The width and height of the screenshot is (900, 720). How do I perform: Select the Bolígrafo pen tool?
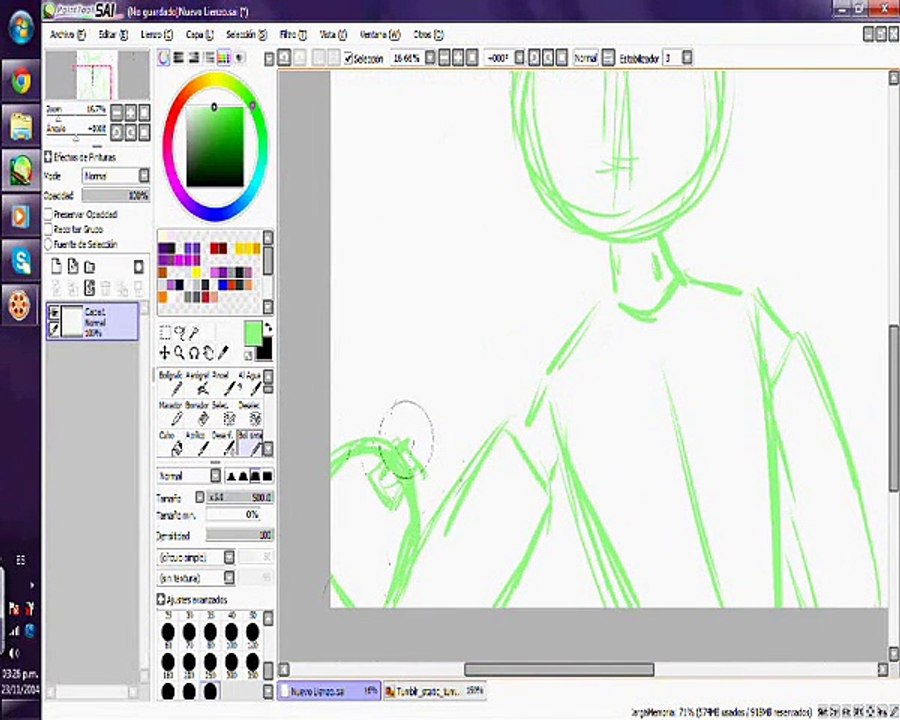[x=171, y=383]
